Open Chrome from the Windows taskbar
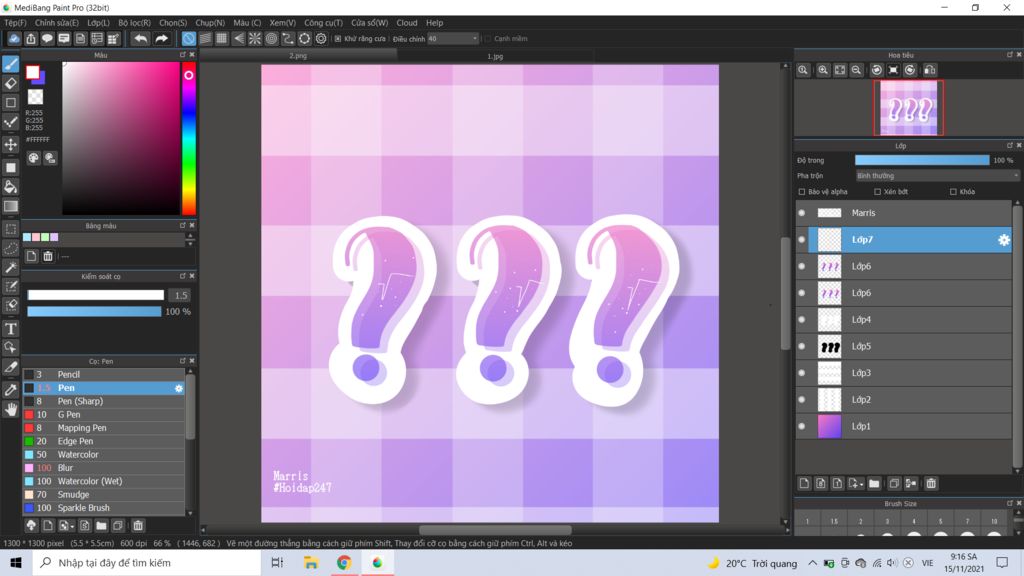Viewport: 1024px width, 576px height. pos(344,562)
